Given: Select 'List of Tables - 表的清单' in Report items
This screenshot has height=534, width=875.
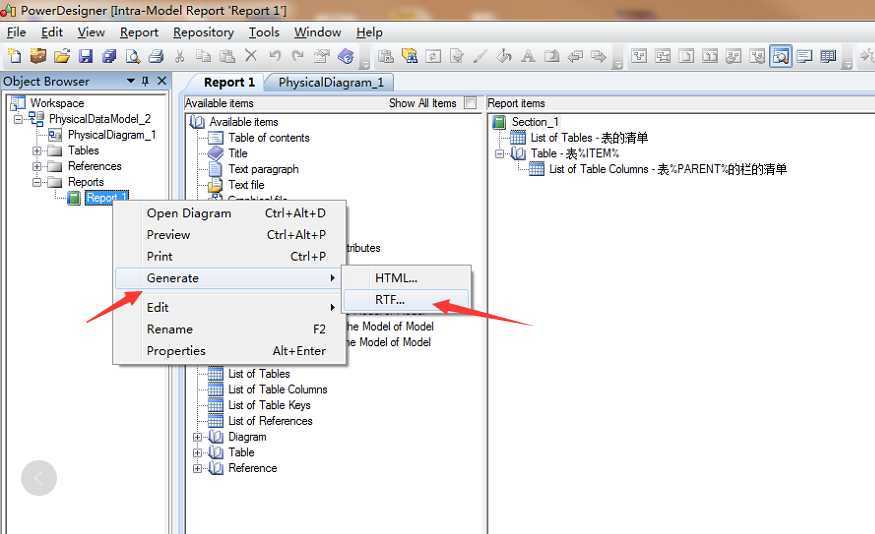Looking at the screenshot, I should 589,137.
